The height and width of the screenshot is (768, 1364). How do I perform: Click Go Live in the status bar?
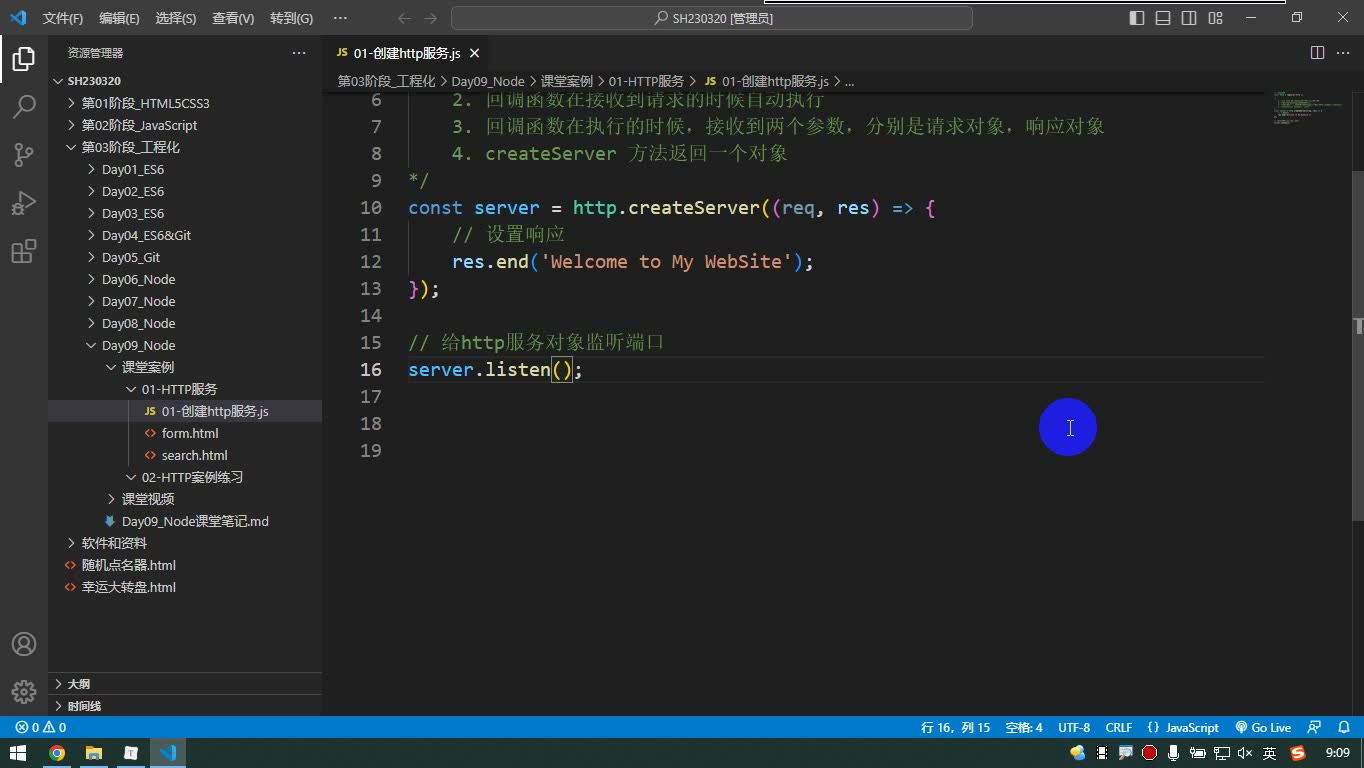point(1263,728)
